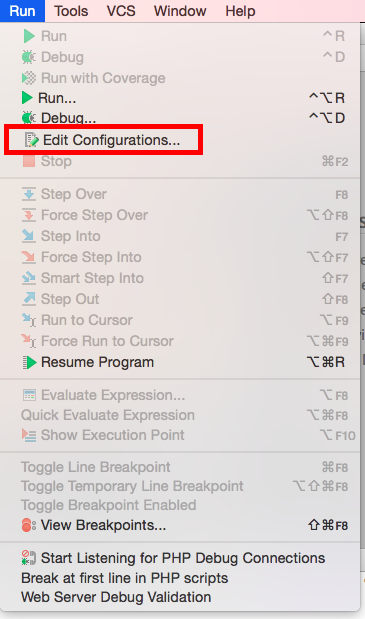
Task: Open the Tools menu
Action: [x=71, y=11]
